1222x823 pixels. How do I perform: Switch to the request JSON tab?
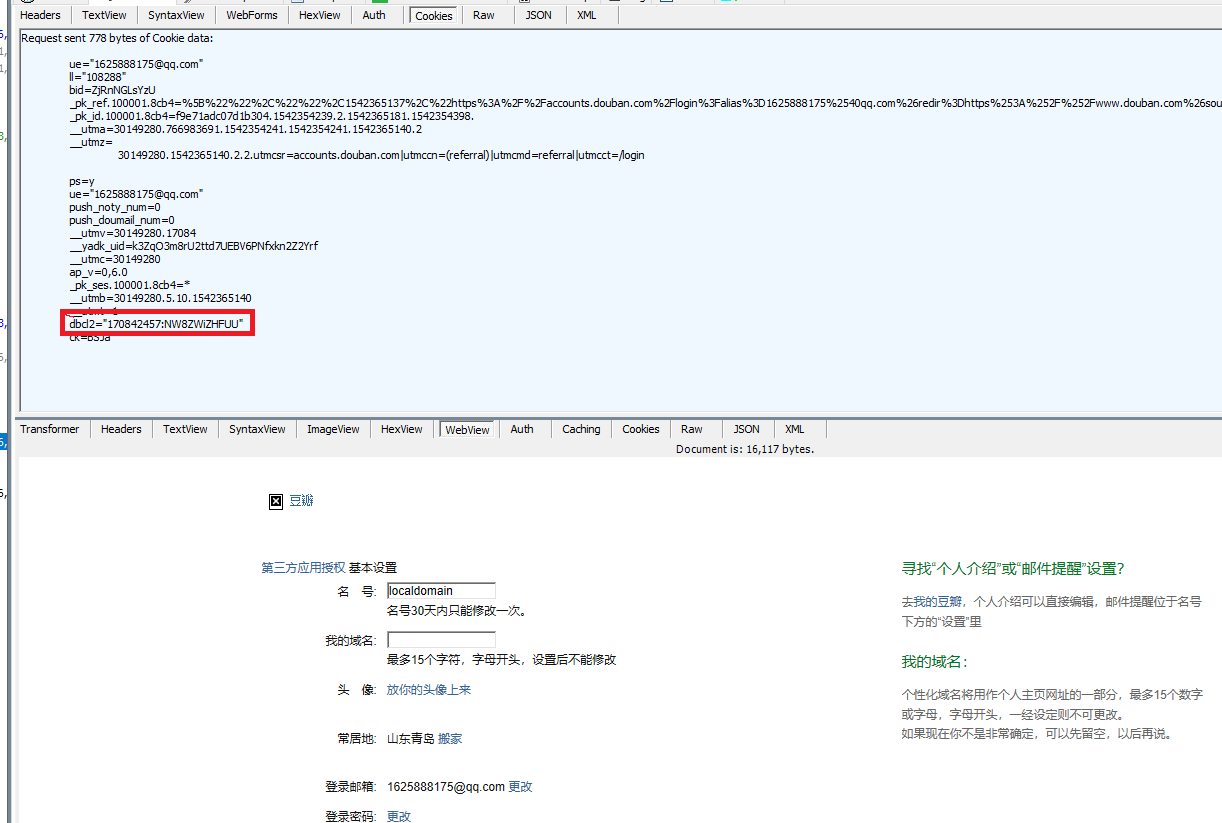click(x=537, y=15)
